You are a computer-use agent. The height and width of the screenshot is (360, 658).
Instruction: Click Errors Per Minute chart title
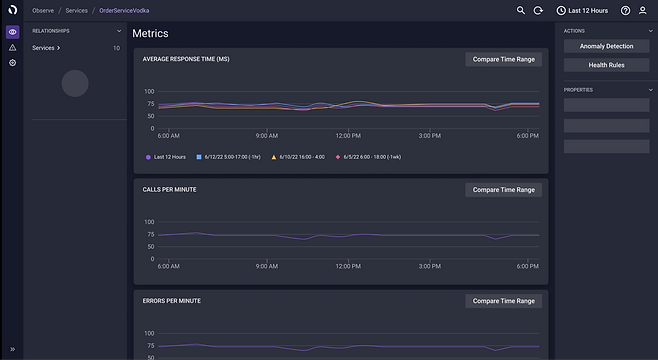[172, 301]
